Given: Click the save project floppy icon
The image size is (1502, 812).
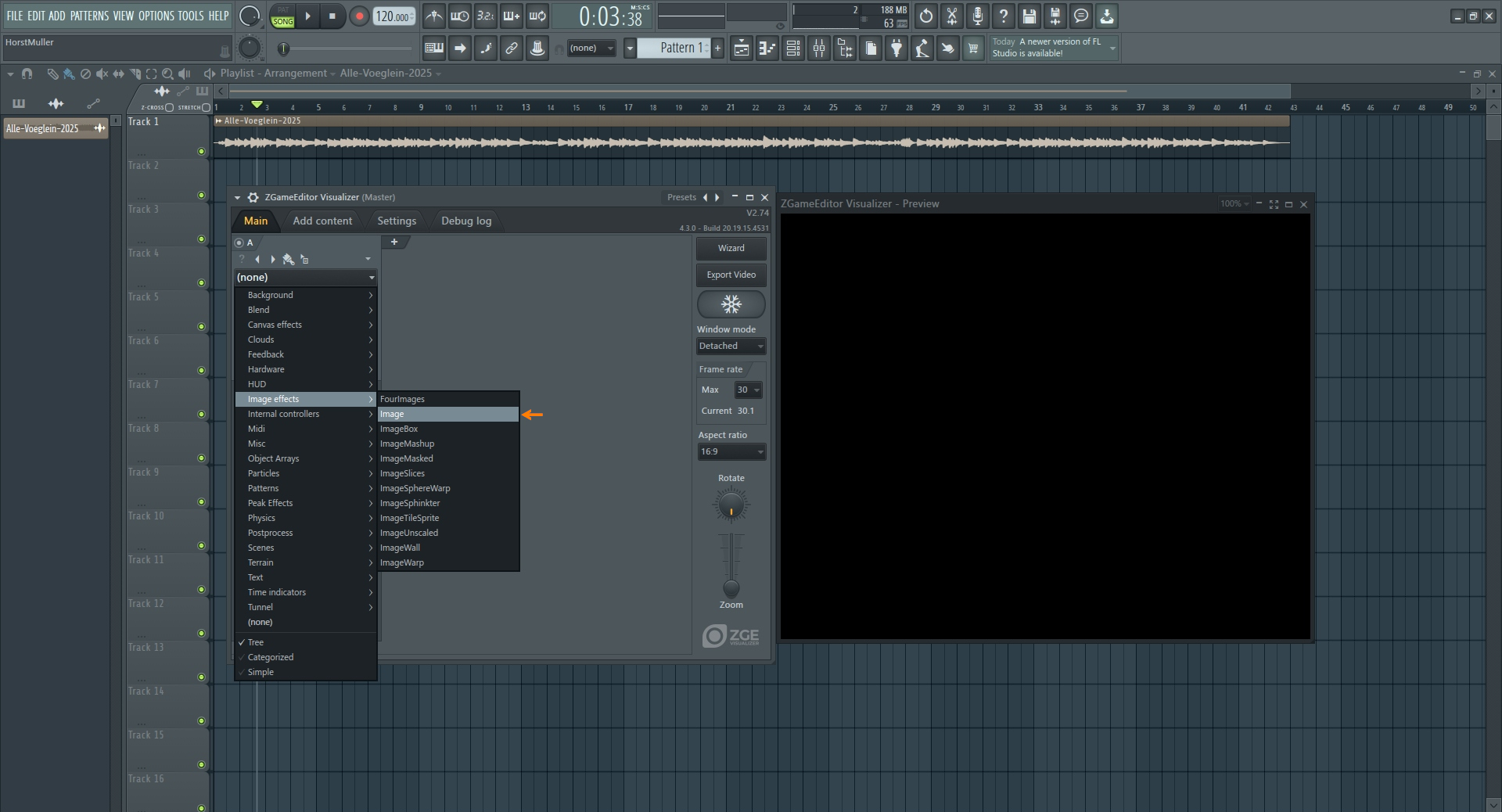Looking at the screenshot, I should (1029, 16).
